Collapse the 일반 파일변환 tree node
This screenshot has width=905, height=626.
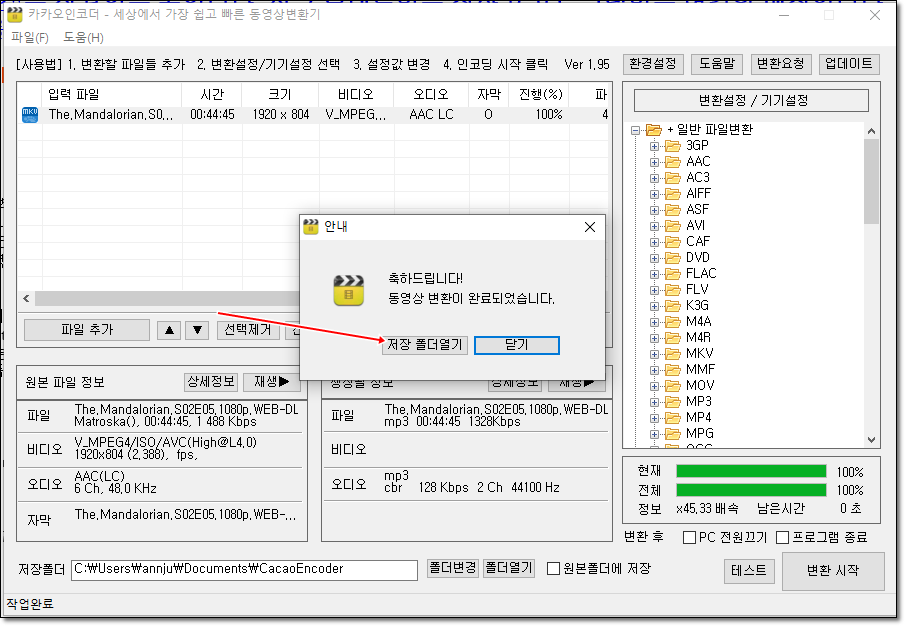(635, 130)
